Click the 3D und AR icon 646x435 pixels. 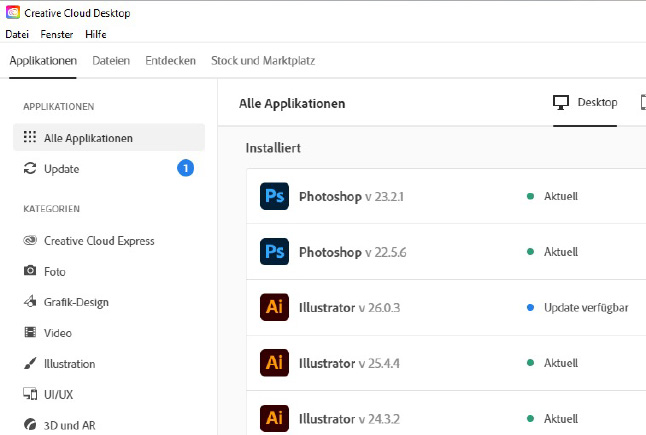click(x=30, y=424)
